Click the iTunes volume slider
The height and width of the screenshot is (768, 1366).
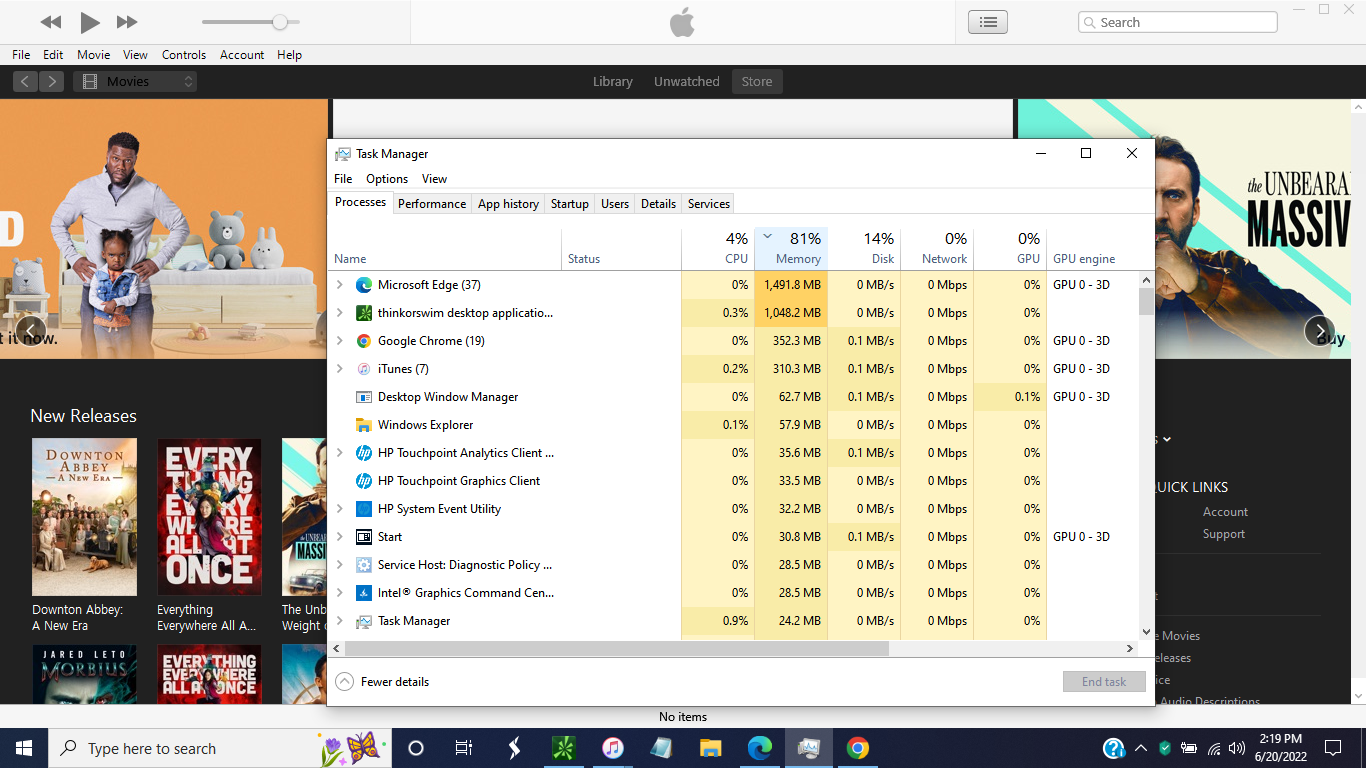pyautogui.click(x=250, y=22)
